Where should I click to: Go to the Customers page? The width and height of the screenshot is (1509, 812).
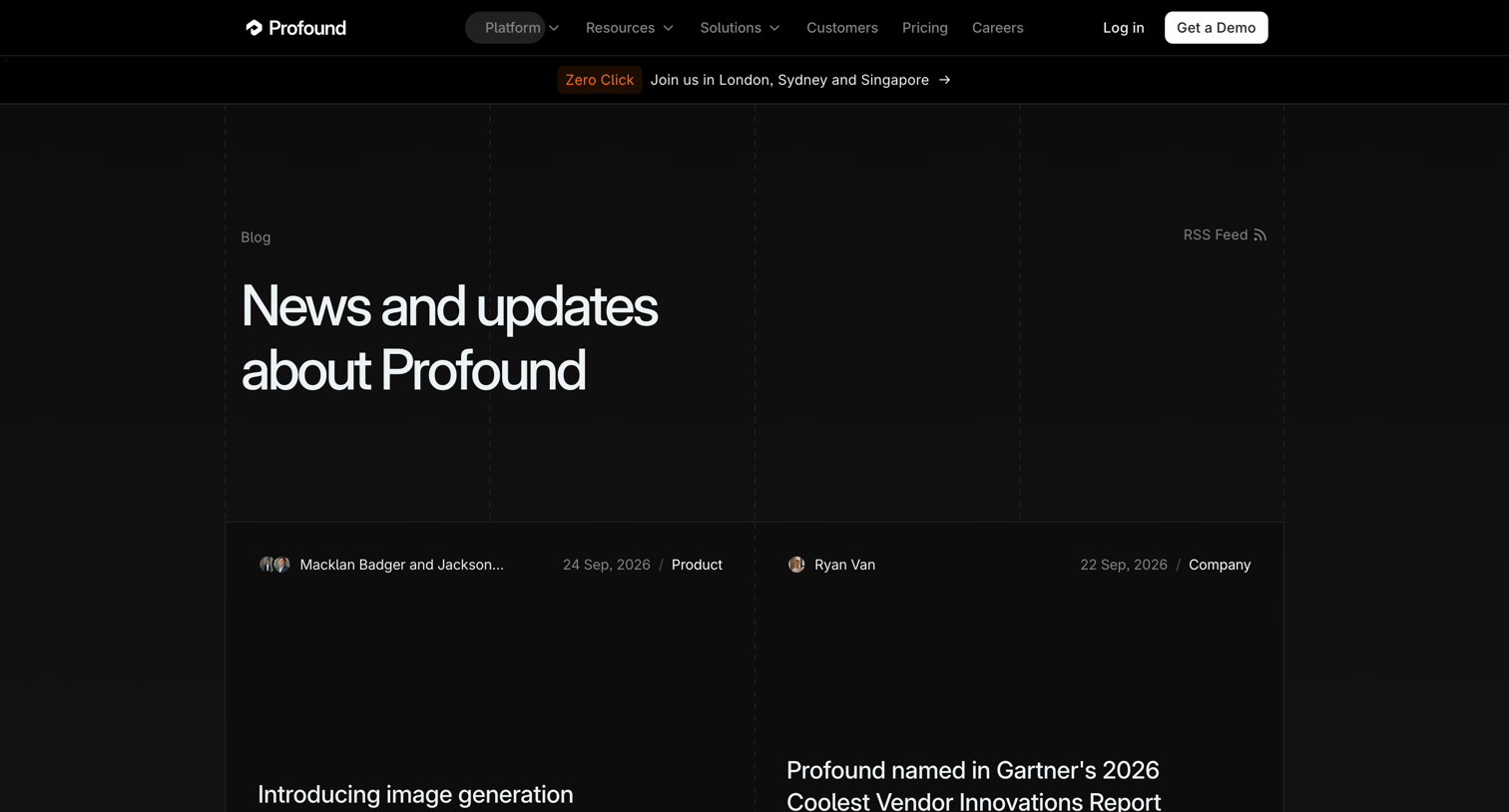pyautogui.click(x=842, y=28)
